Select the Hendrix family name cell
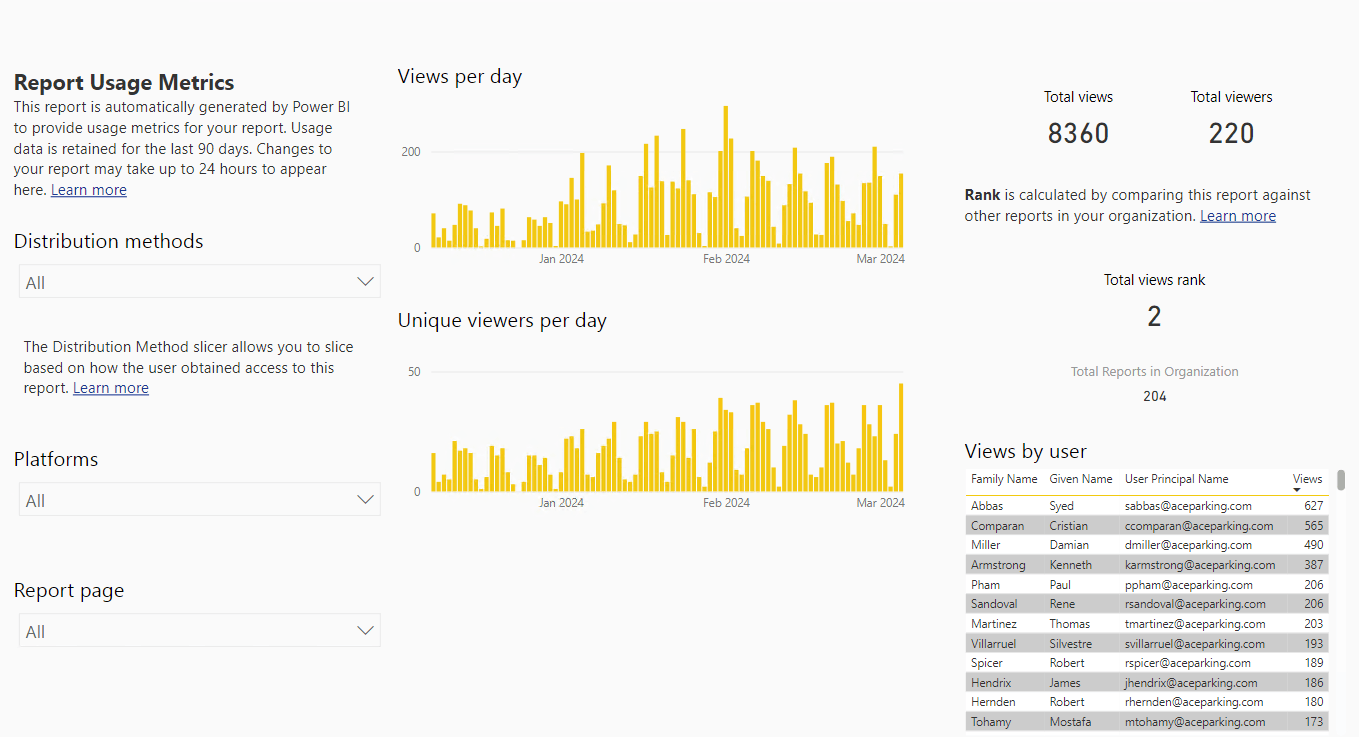Image resolution: width=1359 pixels, height=737 pixels. [x=991, y=683]
